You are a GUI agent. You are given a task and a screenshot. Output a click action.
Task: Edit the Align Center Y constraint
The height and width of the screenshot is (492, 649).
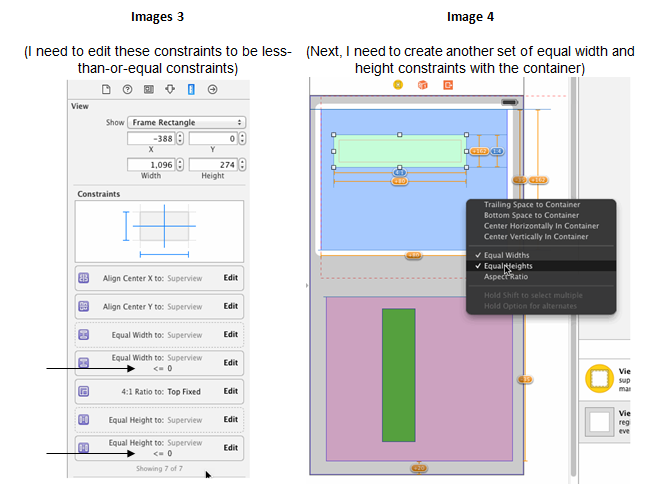pyautogui.click(x=230, y=306)
